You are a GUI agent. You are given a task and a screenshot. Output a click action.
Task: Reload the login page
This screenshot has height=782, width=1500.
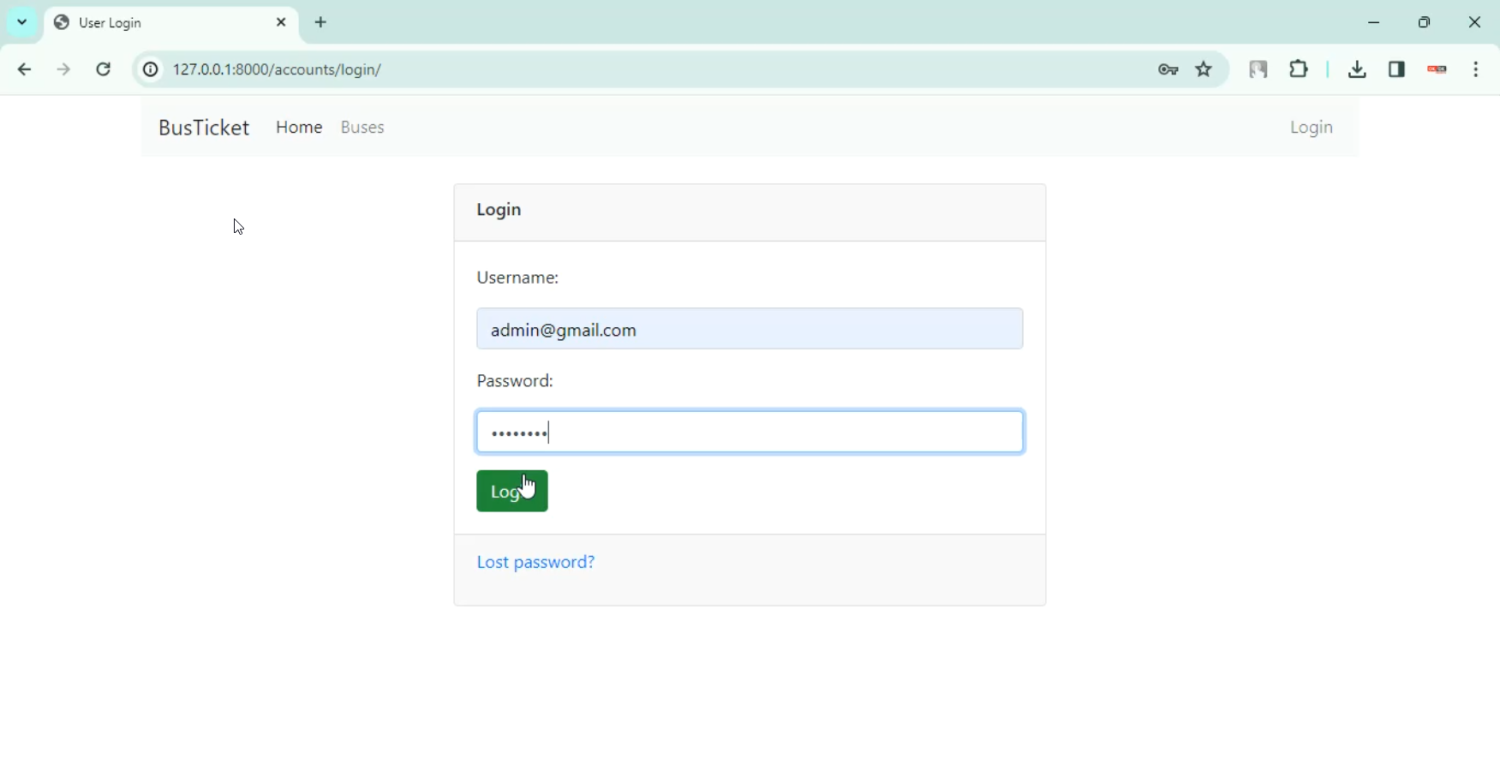click(x=103, y=70)
